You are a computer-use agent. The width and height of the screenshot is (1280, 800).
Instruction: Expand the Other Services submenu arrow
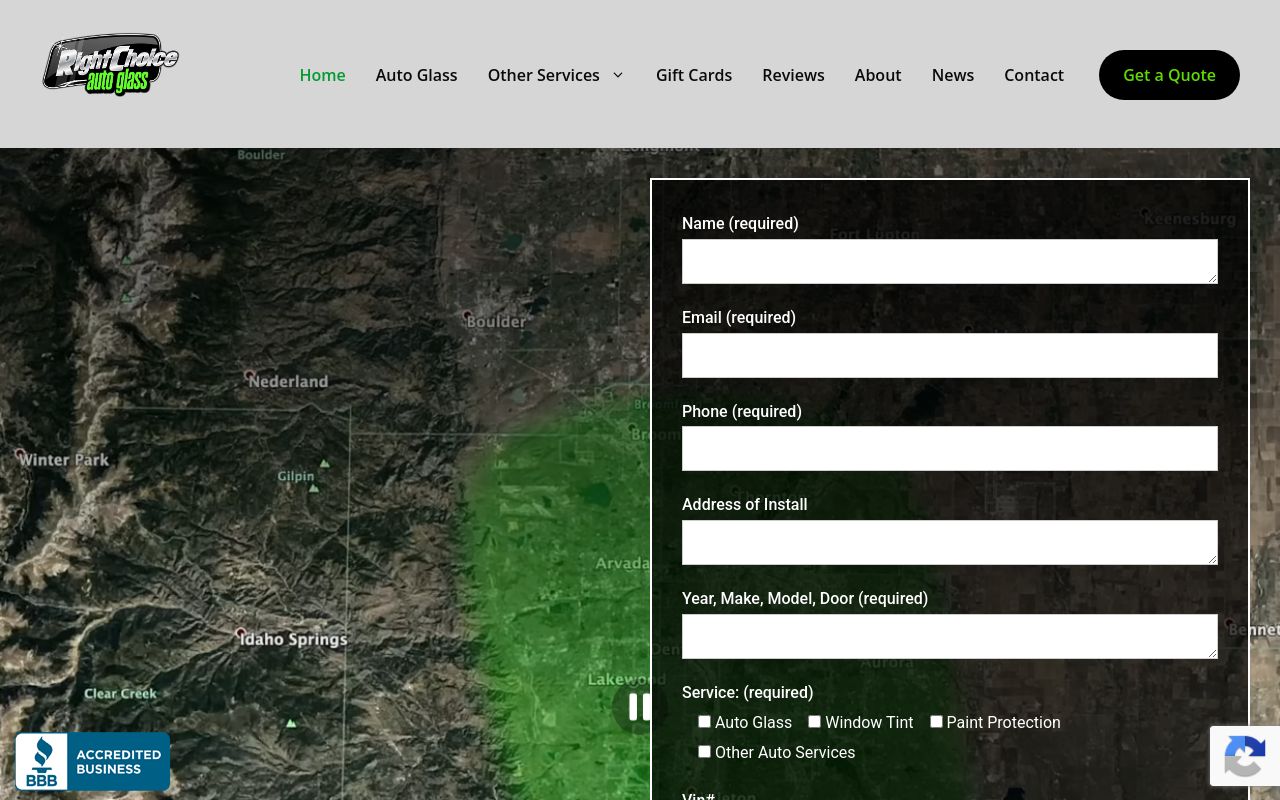(x=618, y=75)
